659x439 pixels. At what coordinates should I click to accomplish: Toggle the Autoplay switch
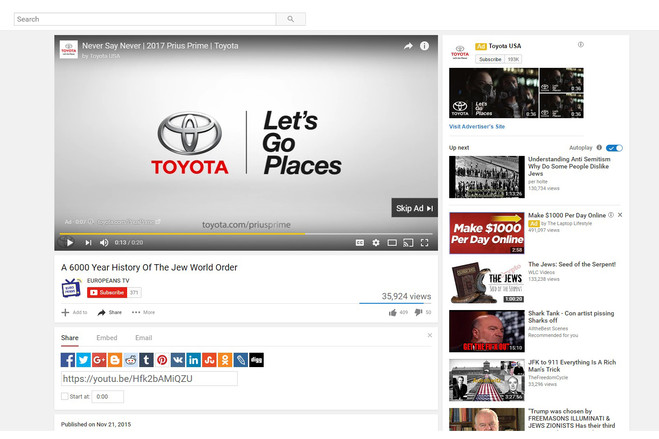coord(614,148)
